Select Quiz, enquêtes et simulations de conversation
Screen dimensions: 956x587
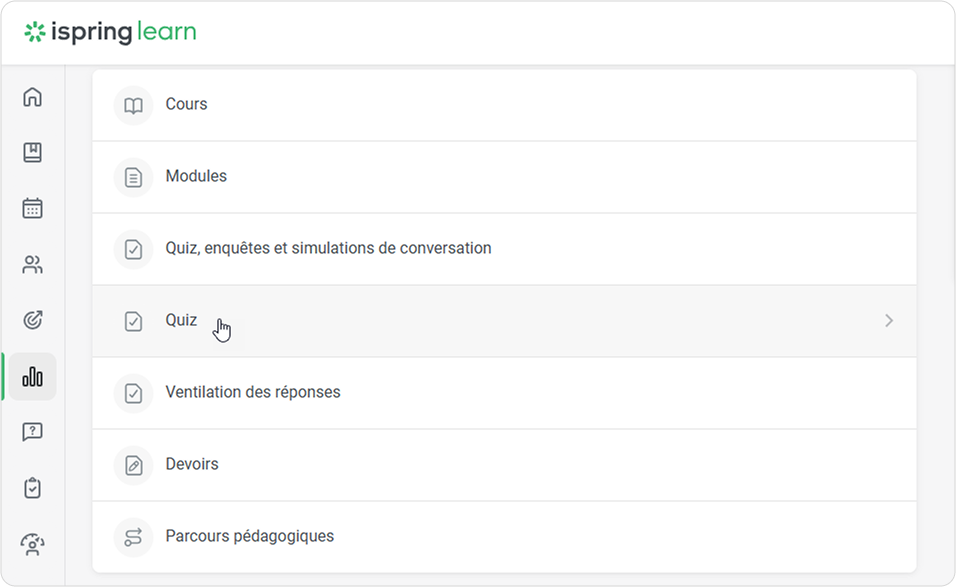point(328,248)
